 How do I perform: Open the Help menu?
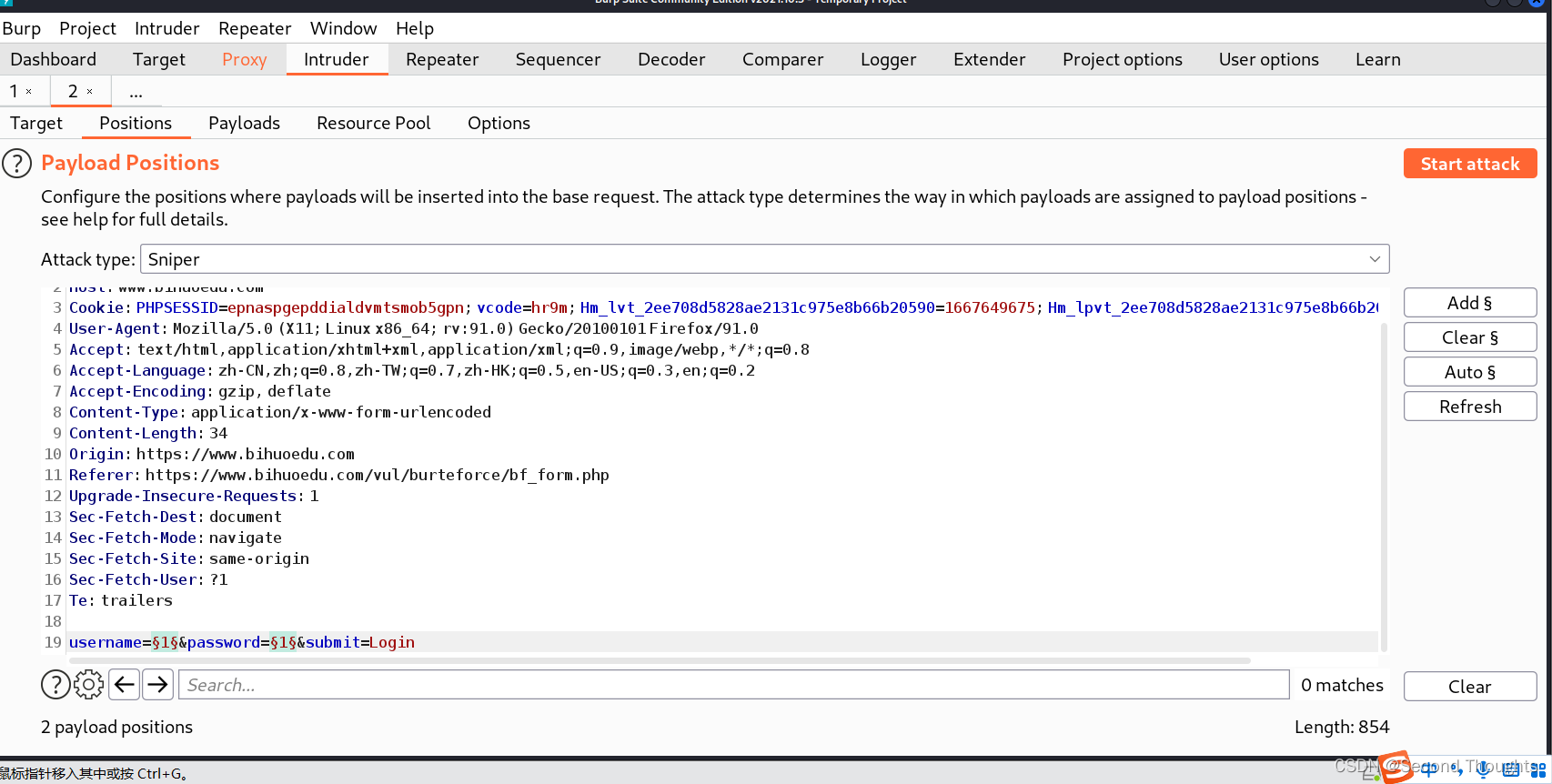(414, 28)
